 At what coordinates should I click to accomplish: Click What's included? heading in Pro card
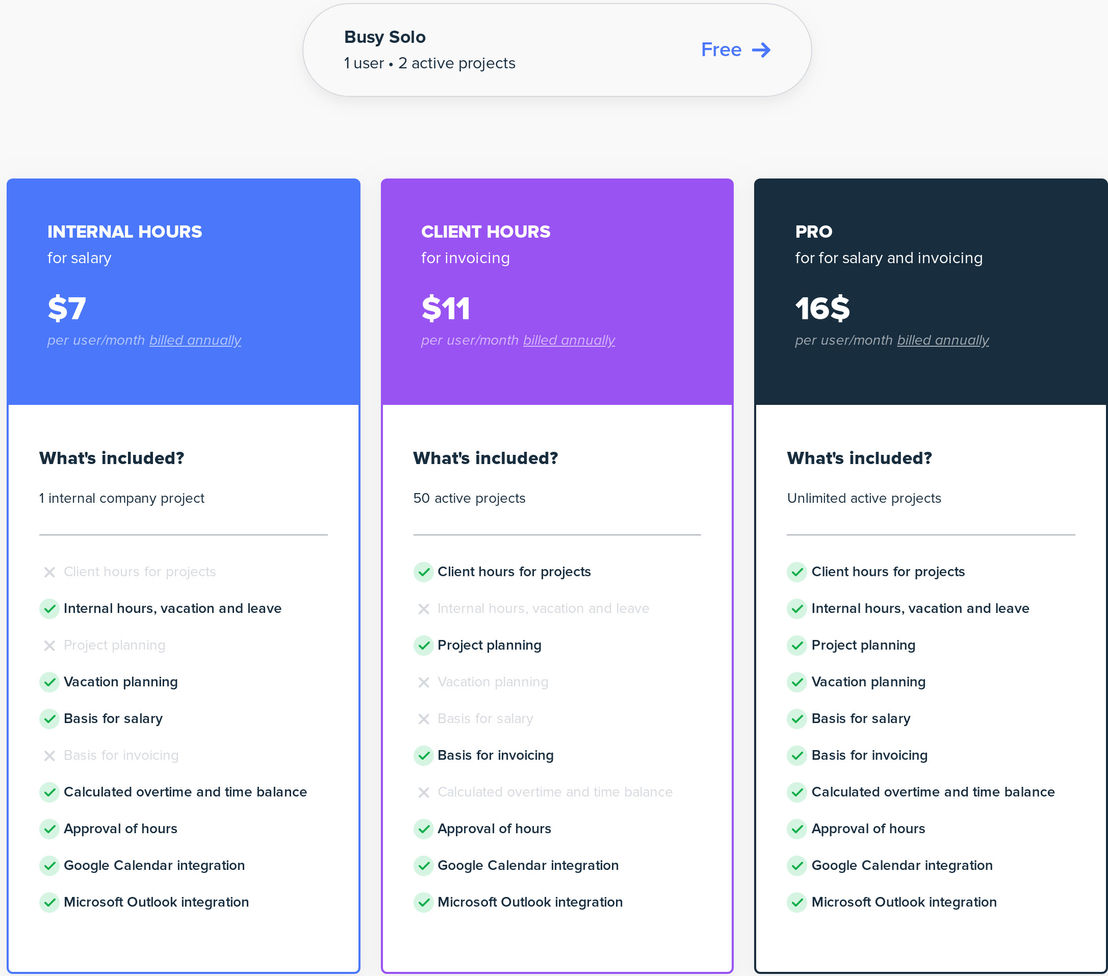(x=859, y=458)
